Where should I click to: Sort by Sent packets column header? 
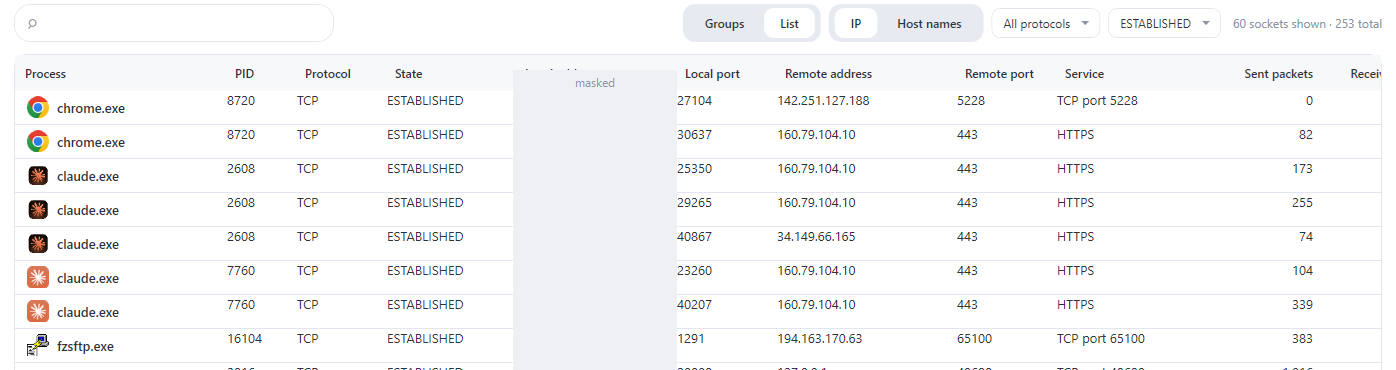point(1278,74)
